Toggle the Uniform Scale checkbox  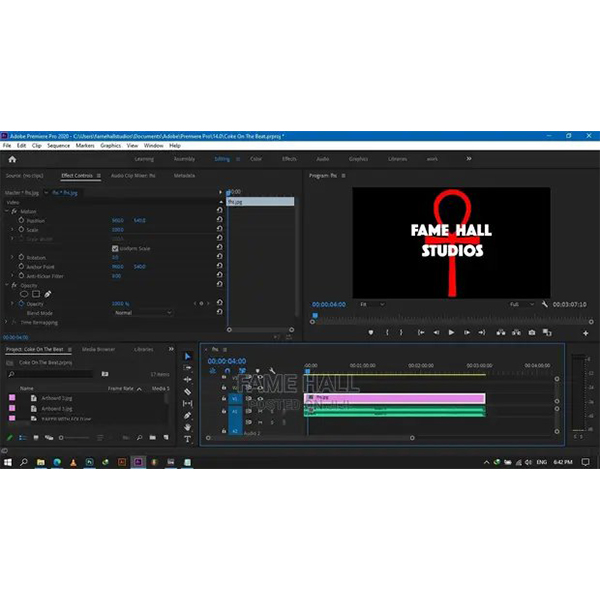(x=115, y=248)
